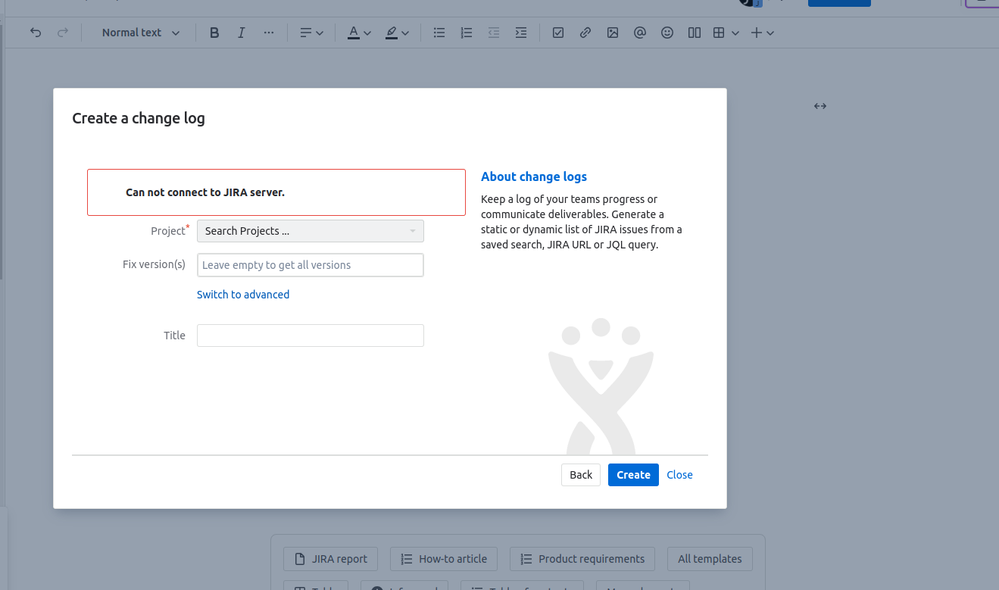Click the Close link in the dialog
Screen dimensions: 999x590
coord(679,475)
